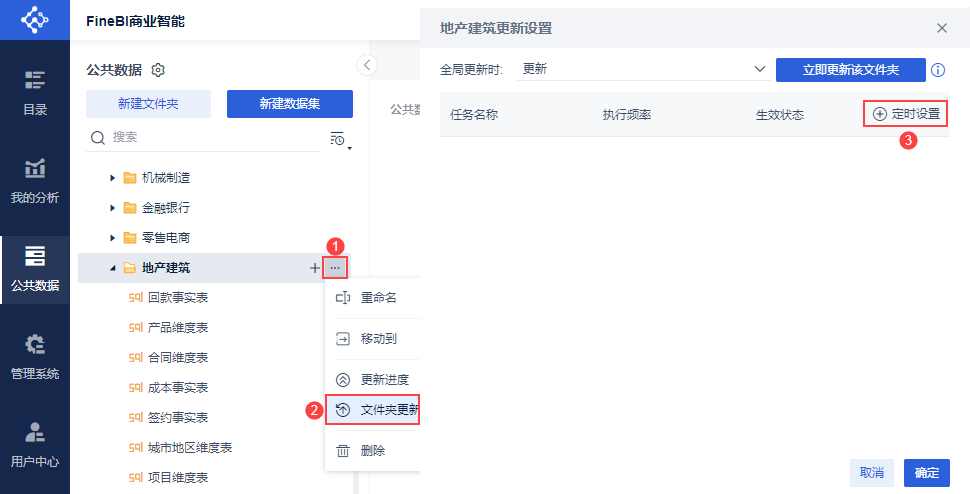This screenshot has height=494, width=970.
Task: Open 我的分析 in the left sidebar
Action: coord(35,181)
